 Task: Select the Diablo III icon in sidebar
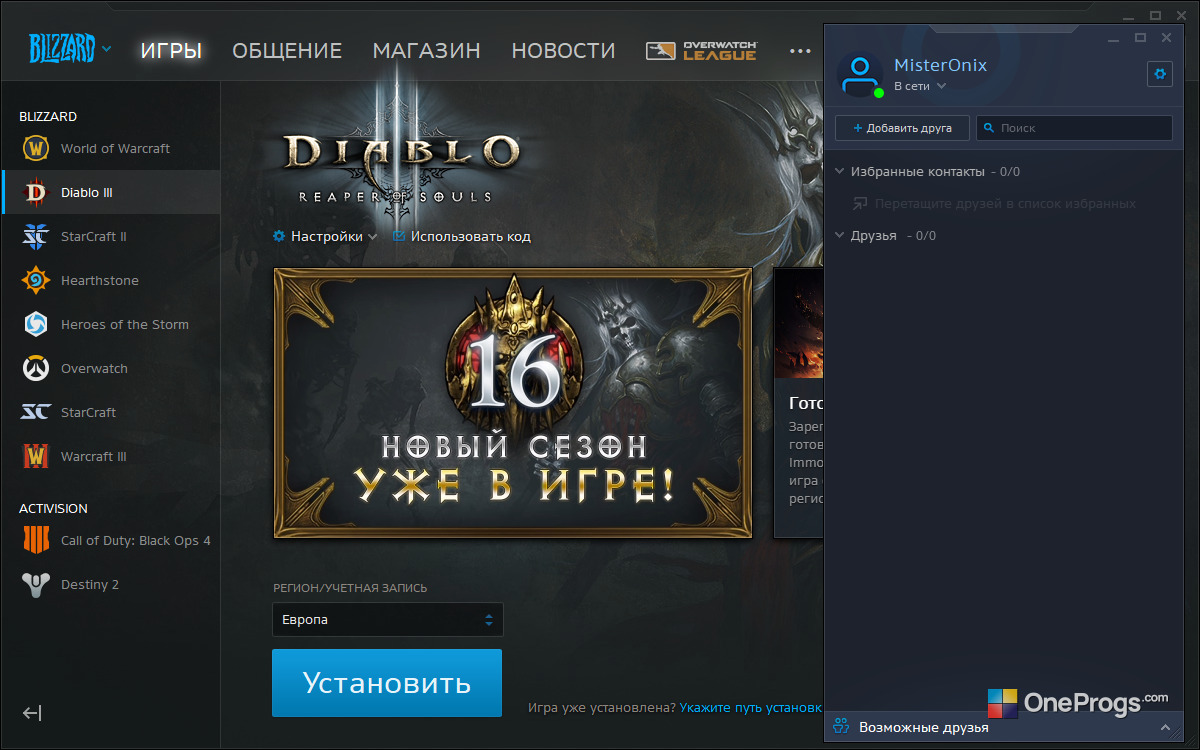pos(36,192)
